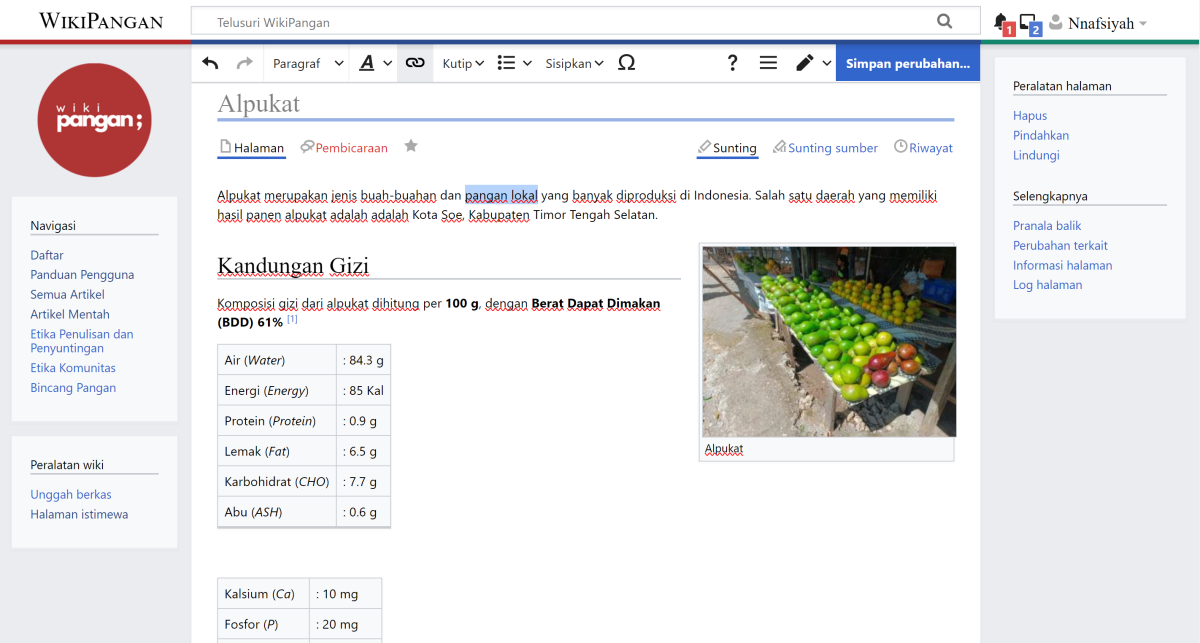Redo the reverted change
The height and width of the screenshot is (643, 1200).
click(x=243, y=62)
